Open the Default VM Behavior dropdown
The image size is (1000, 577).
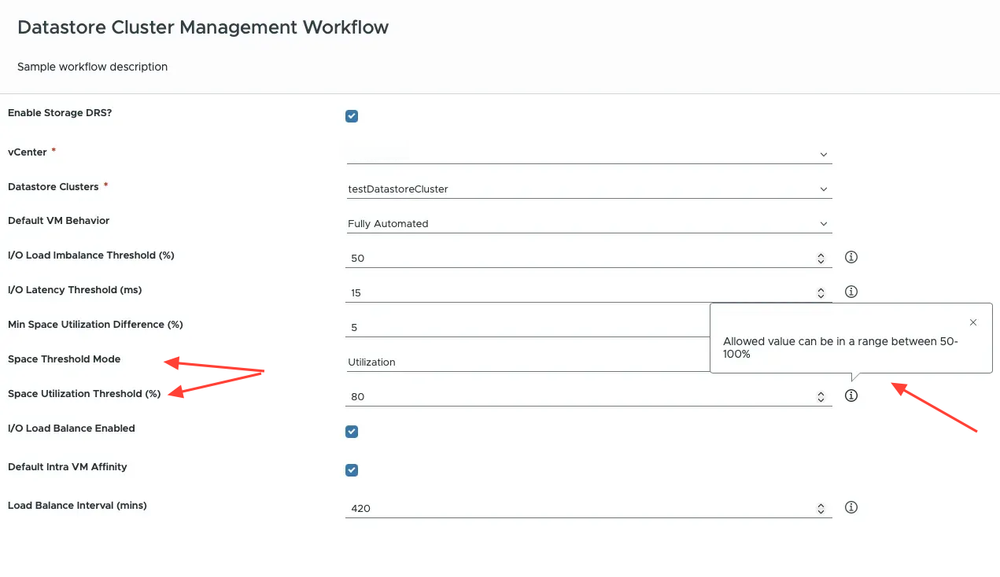point(823,223)
